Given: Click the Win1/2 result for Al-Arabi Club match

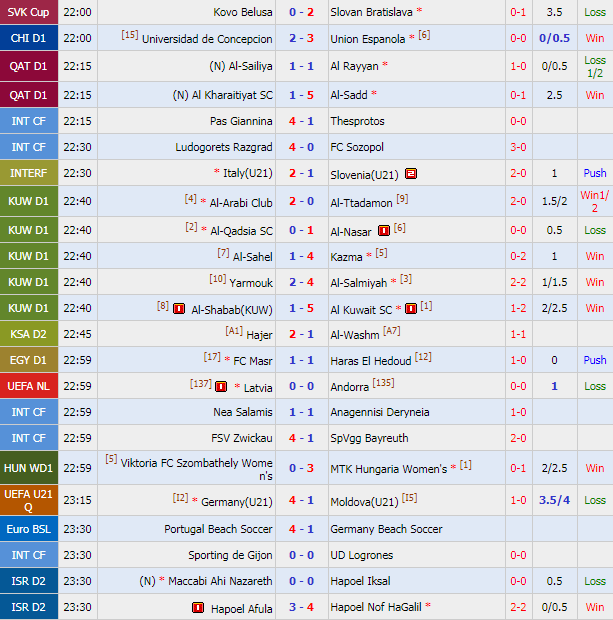Looking at the screenshot, I should (595, 202).
